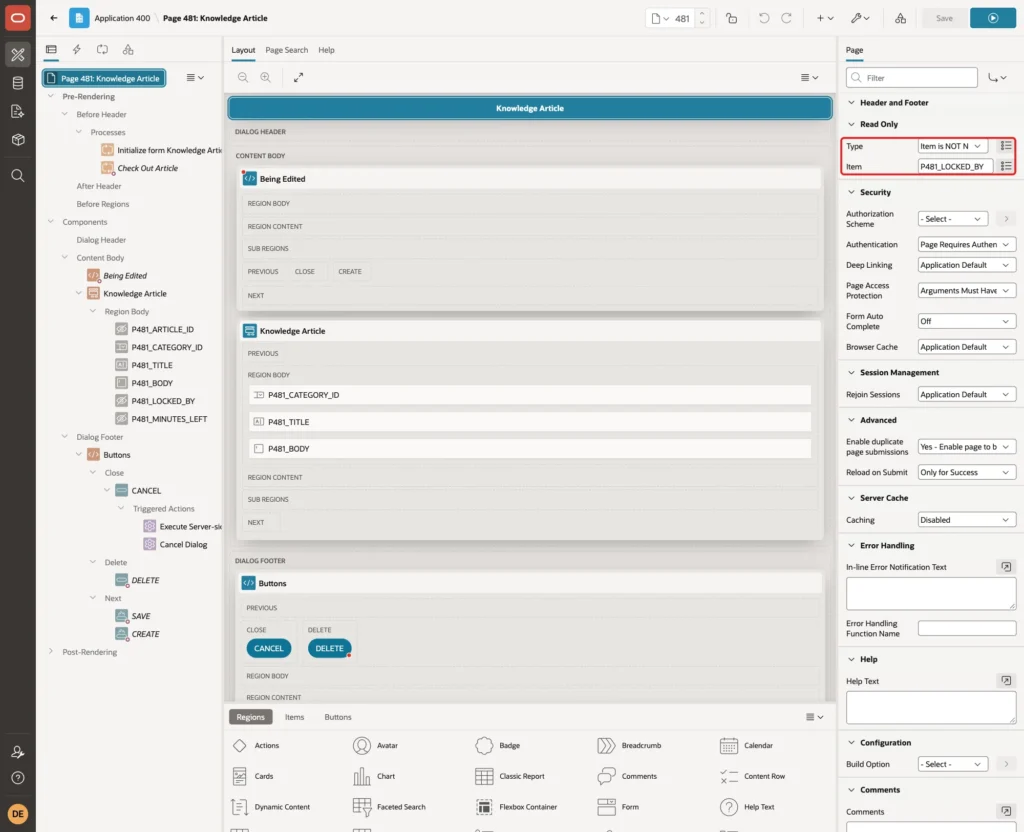The width and height of the screenshot is (1024, 832).
Task: Go back using the left arrow icon
Action: (x=54, y=18)
